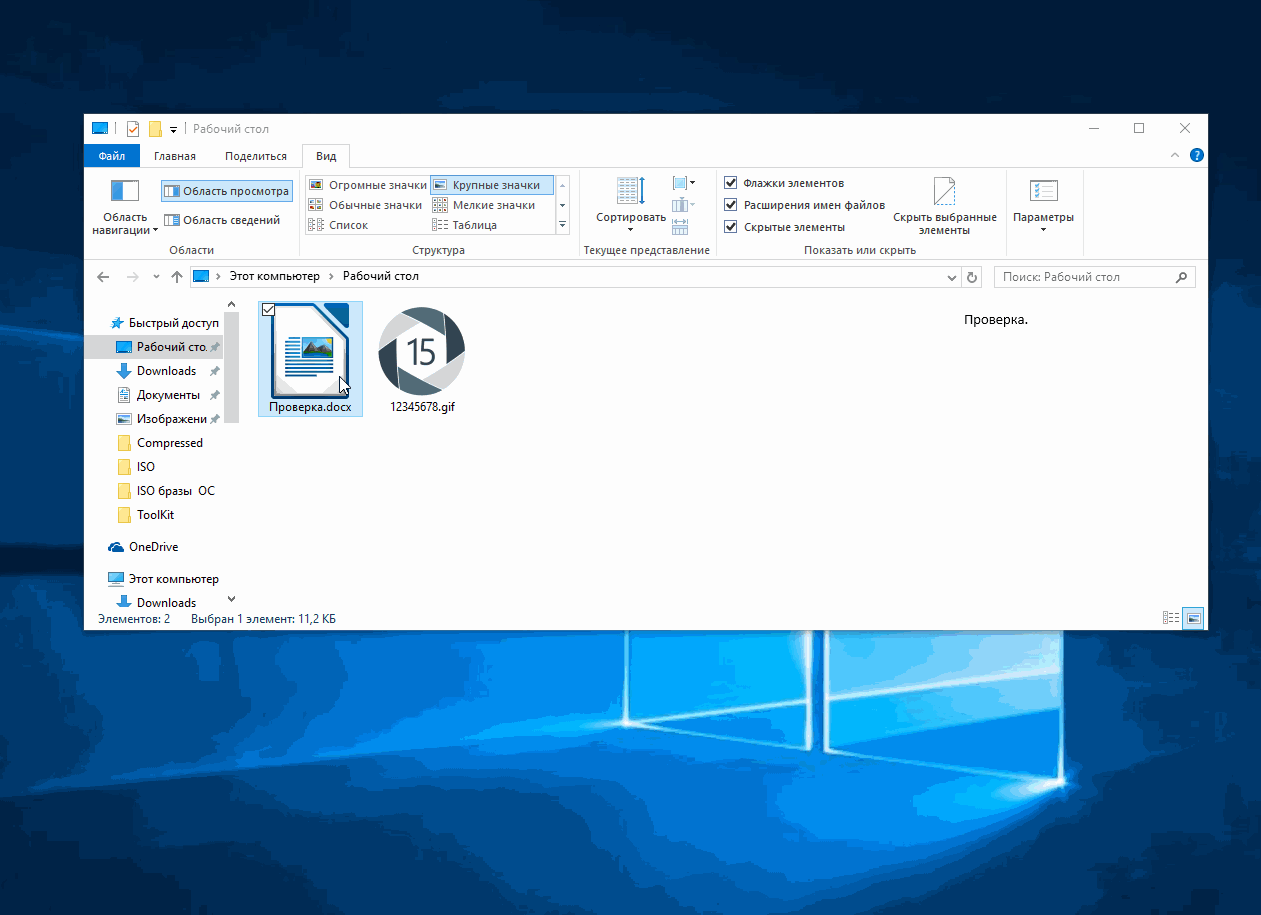The image size is (1261, 915).
Task: Choose Таблица layout
Action: (x=465, y=225)
